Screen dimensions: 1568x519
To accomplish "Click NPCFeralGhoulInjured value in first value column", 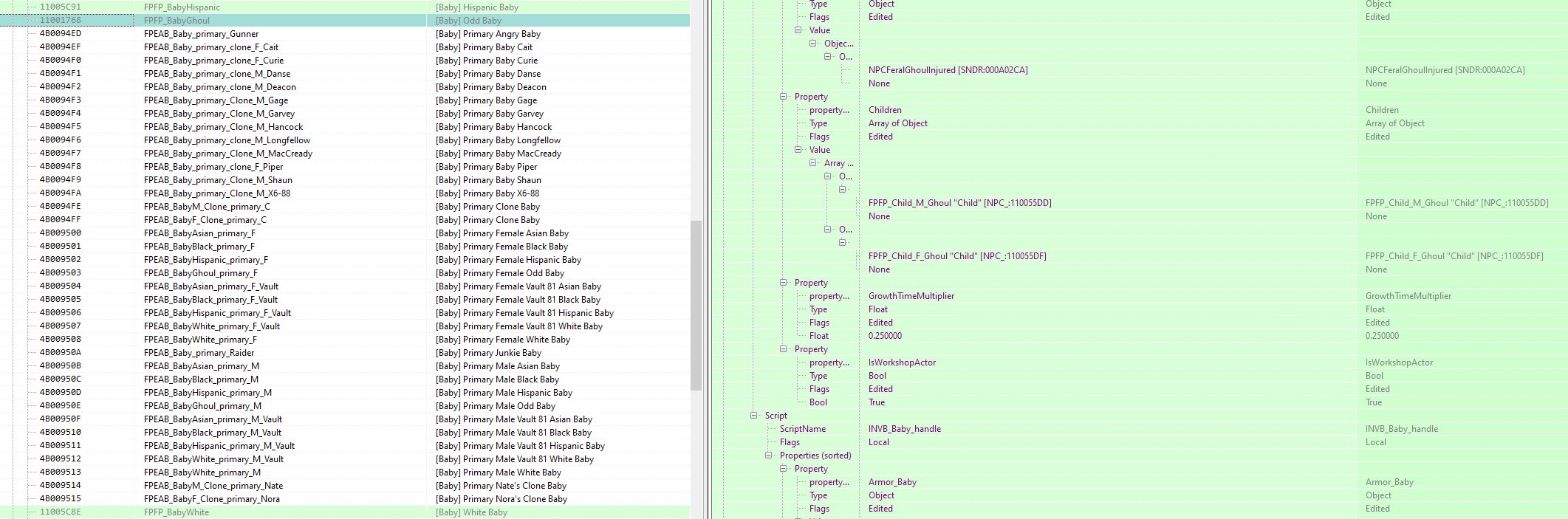I will [x=948, y=70].
